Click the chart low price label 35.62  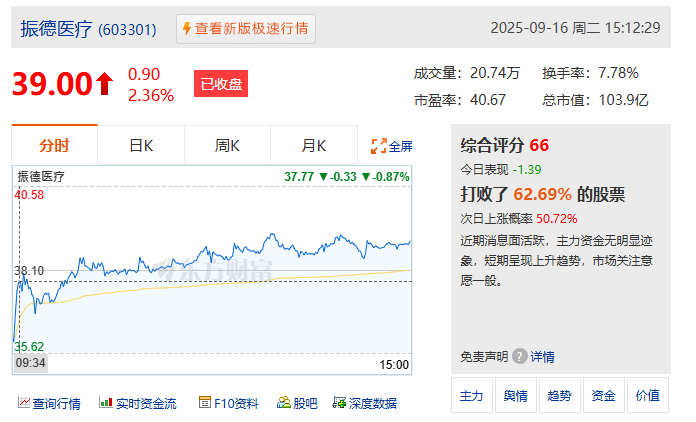[x=29, y=347]
